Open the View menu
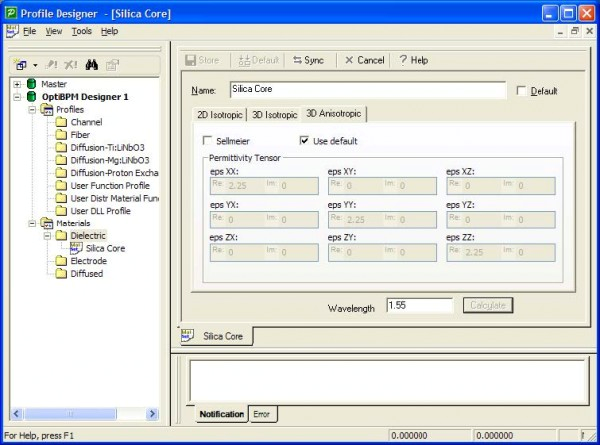Image resolution: width=600 pixels, height=445 pixels. click(54, 31)
